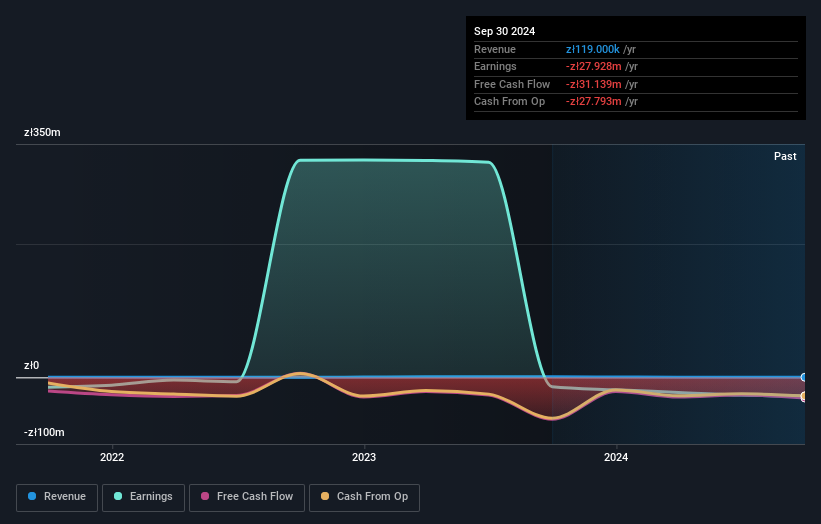Click the 2023 x-axis label

[364, 457]
